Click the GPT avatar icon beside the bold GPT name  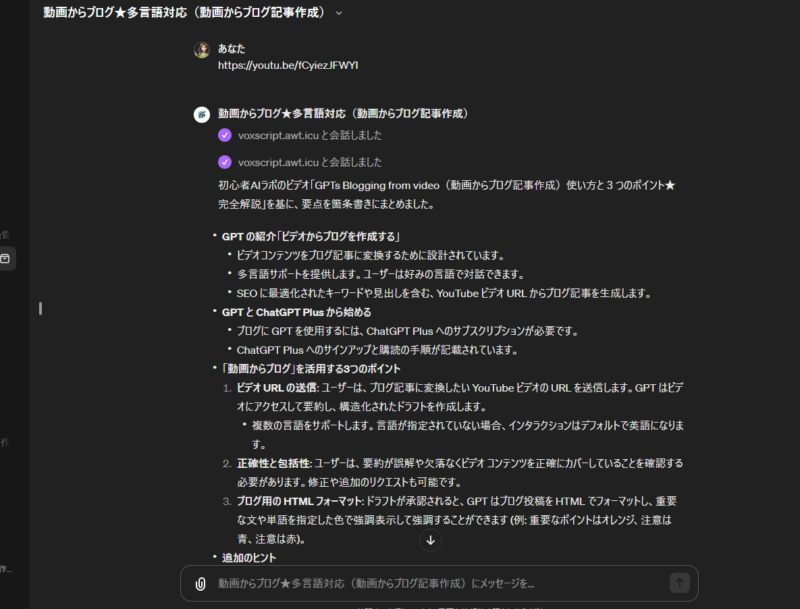click(x=202, y=114)
